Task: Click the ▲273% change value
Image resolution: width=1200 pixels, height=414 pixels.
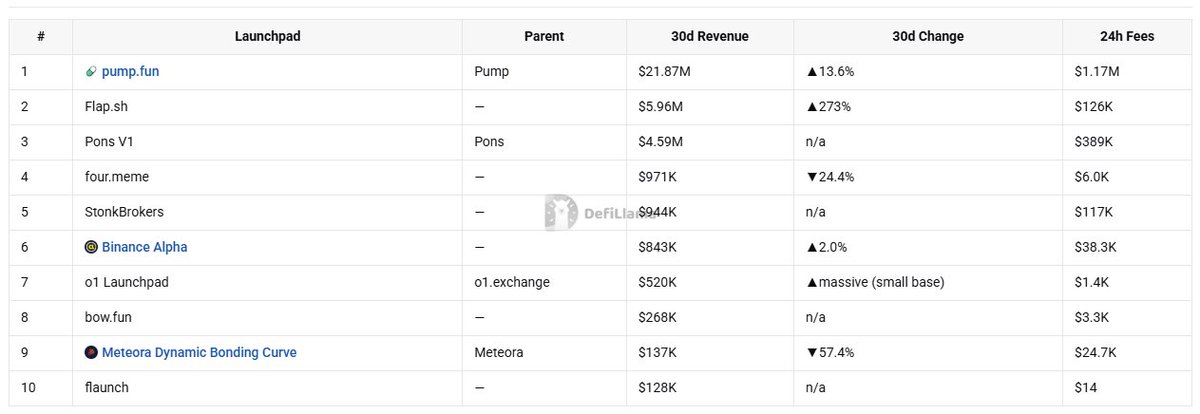Action: (x=828, y=107)
